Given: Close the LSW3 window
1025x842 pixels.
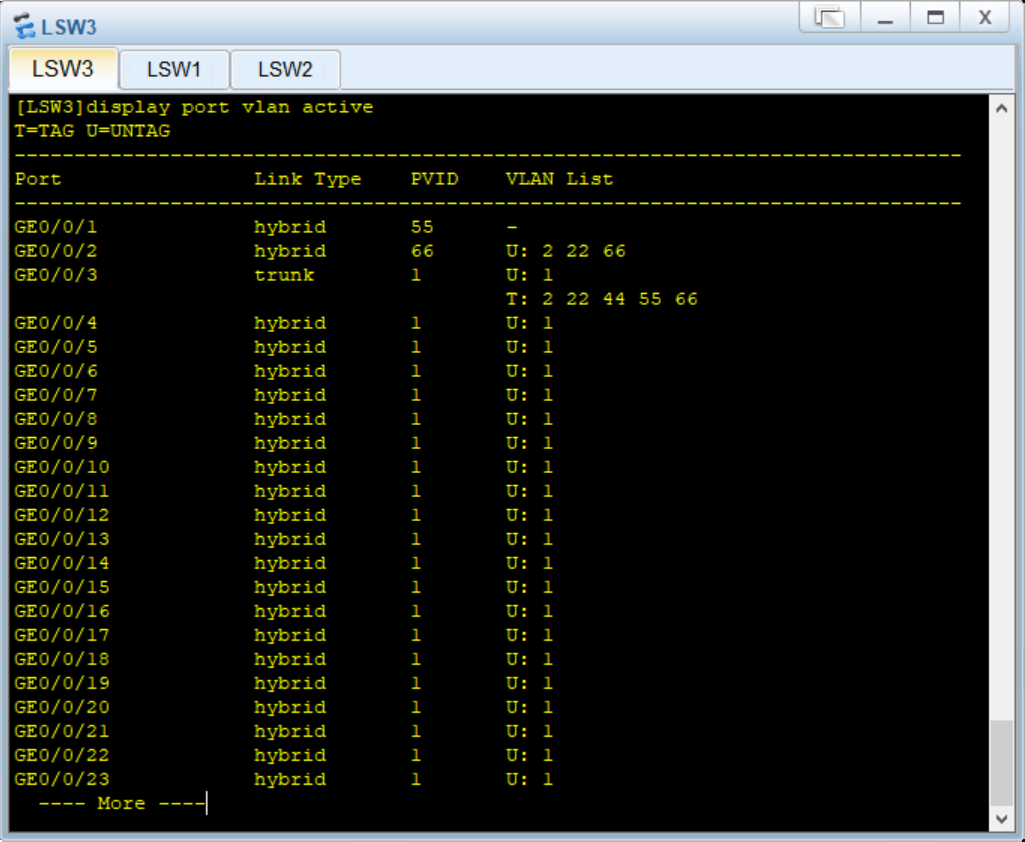Looking at the screenshot, I should [x=985, y=17].
